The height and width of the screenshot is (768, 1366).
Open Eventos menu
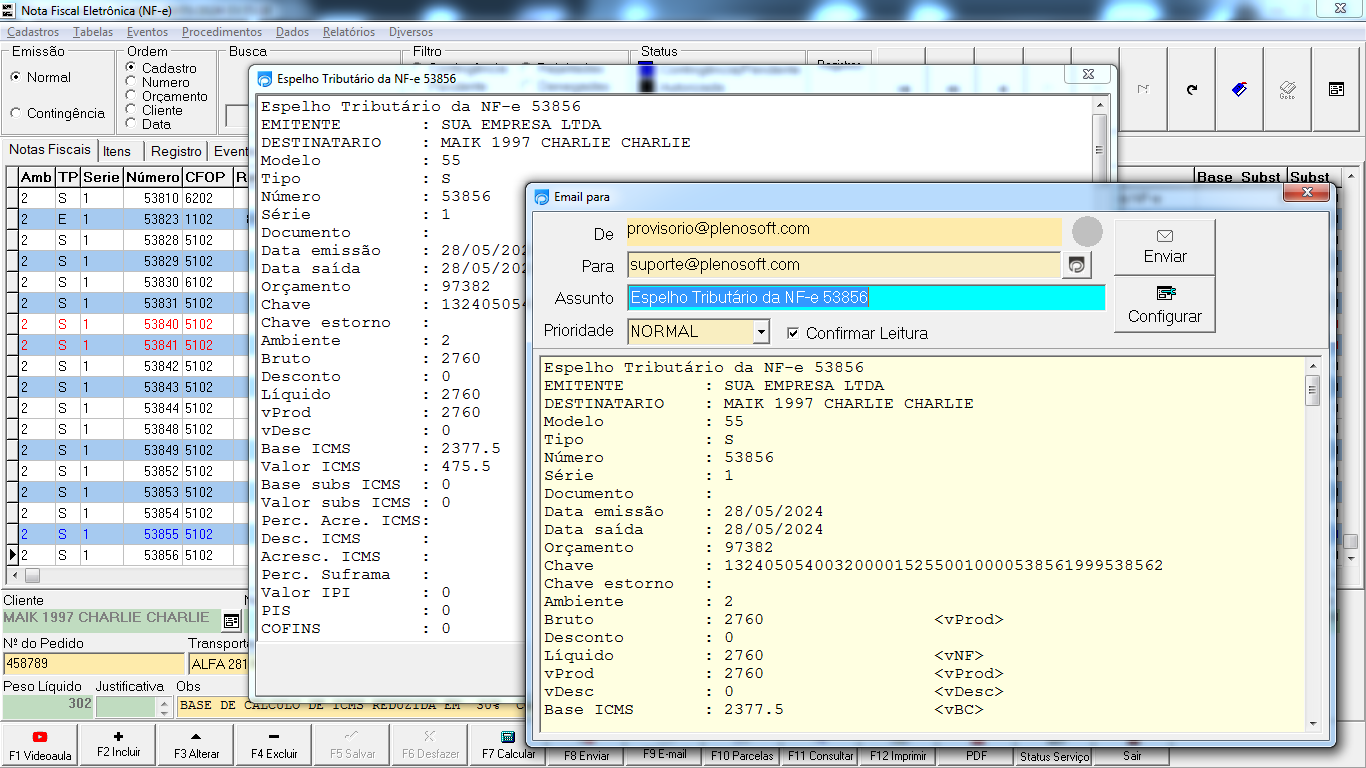click(147, 32)
